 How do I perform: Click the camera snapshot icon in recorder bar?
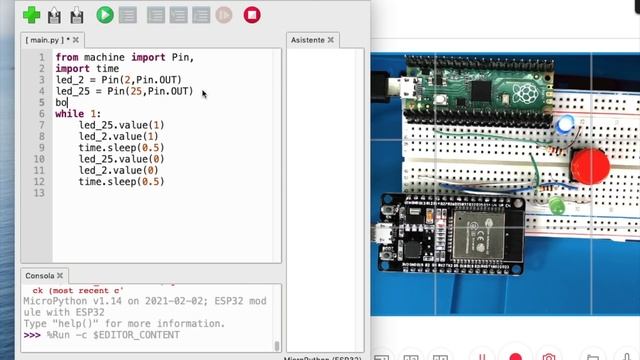(x=549, y=357)
